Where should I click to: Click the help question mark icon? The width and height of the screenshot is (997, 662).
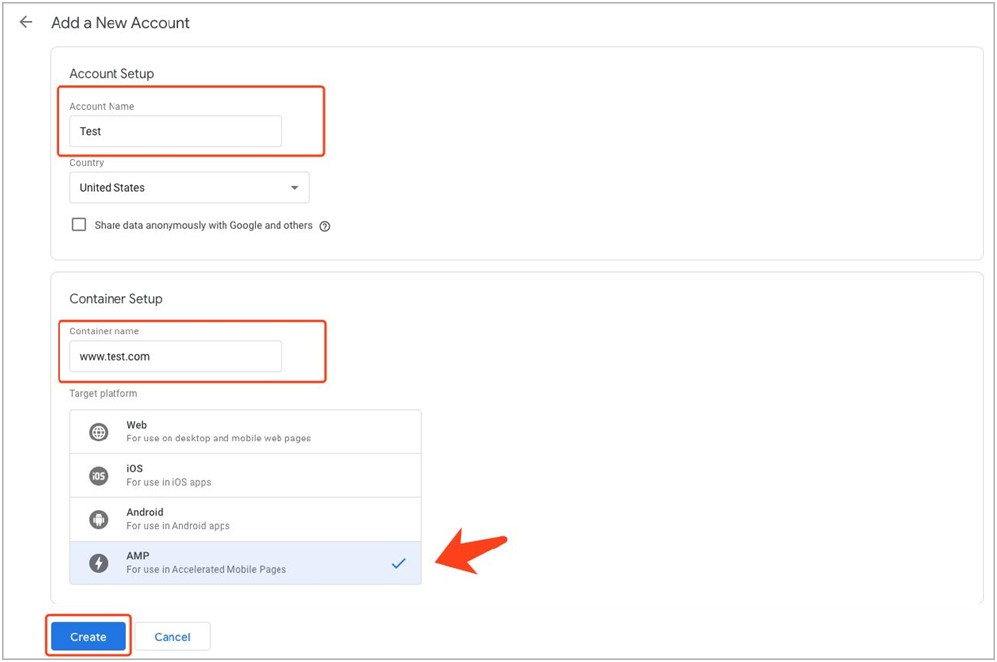(324, 226)
